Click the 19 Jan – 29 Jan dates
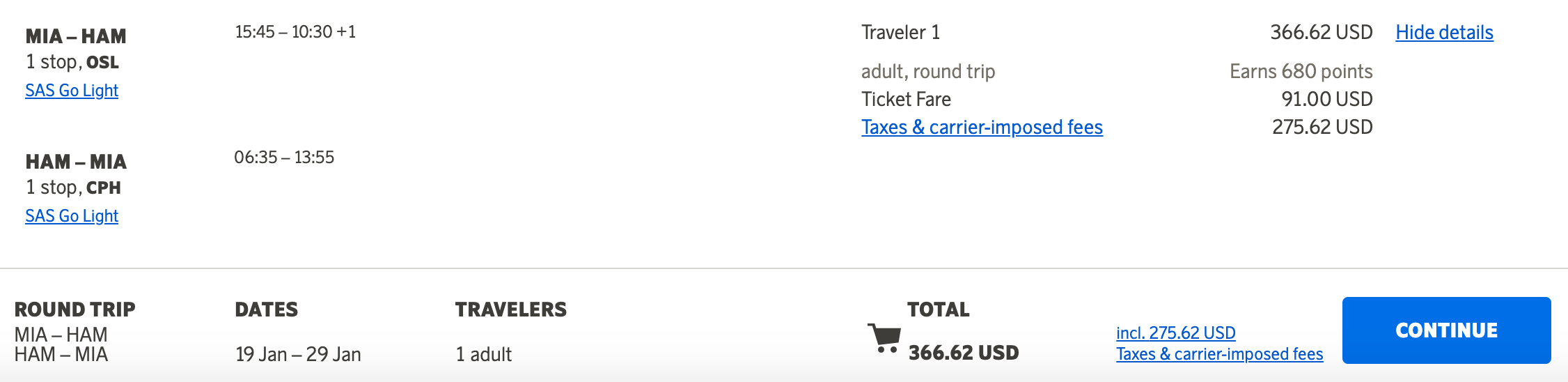This screenshot has height=382, width=1568. [x=298, y=354]
